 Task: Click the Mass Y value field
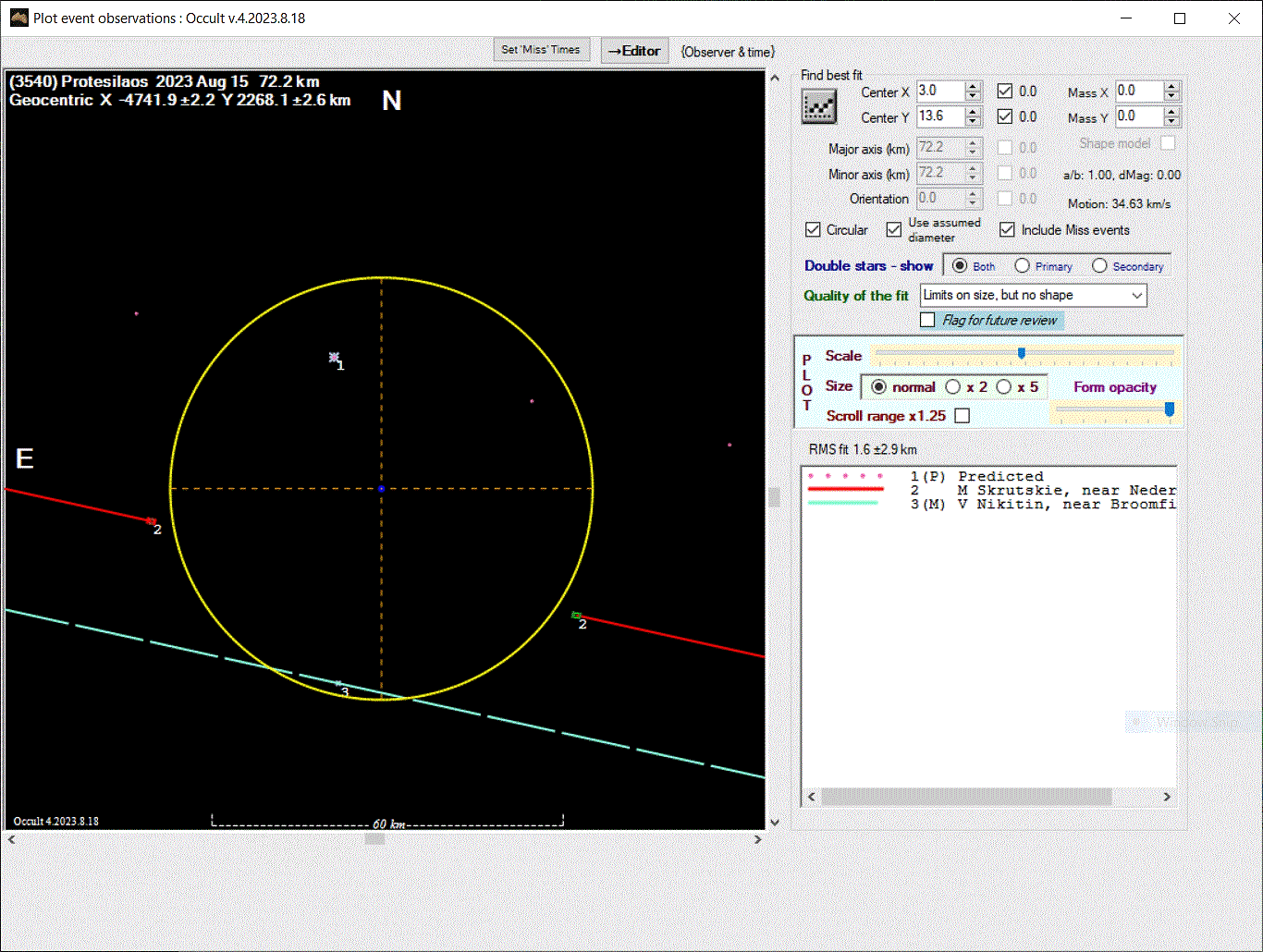(x=1139, y=116)
